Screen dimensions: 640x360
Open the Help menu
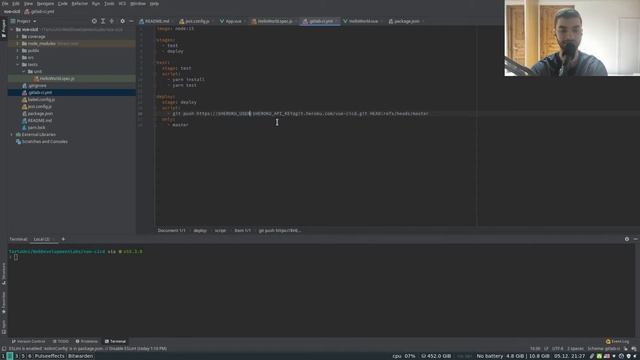tap(154, 3)
